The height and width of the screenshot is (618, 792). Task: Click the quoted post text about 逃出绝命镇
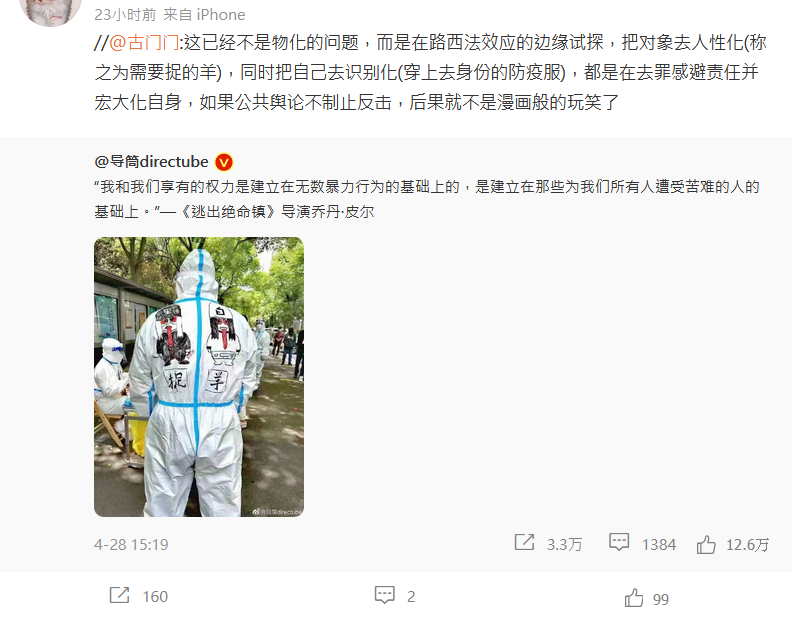point(427,199)
